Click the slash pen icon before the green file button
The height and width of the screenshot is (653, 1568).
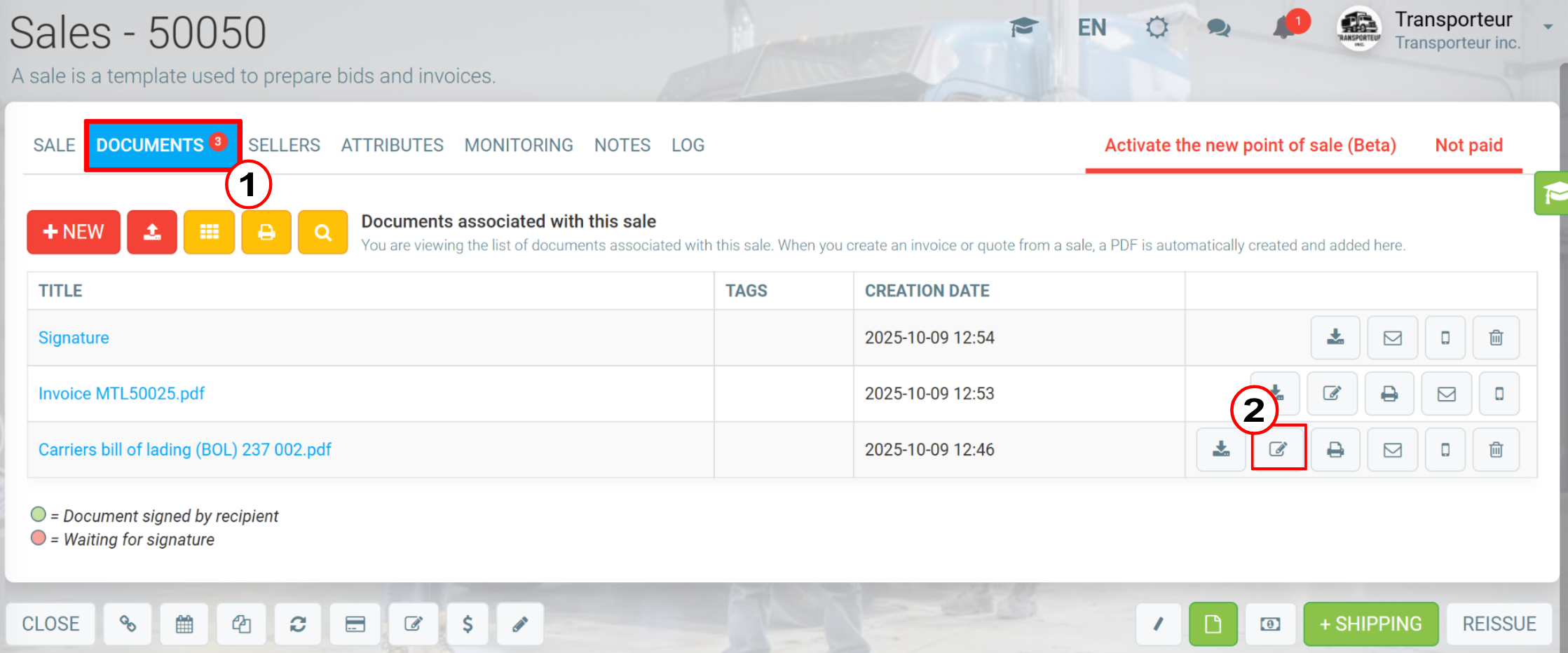1159,624
